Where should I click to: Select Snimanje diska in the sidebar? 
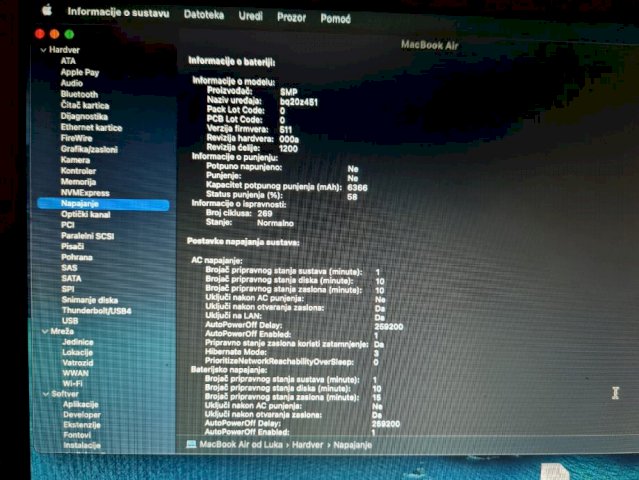click(x=90, y=300)
